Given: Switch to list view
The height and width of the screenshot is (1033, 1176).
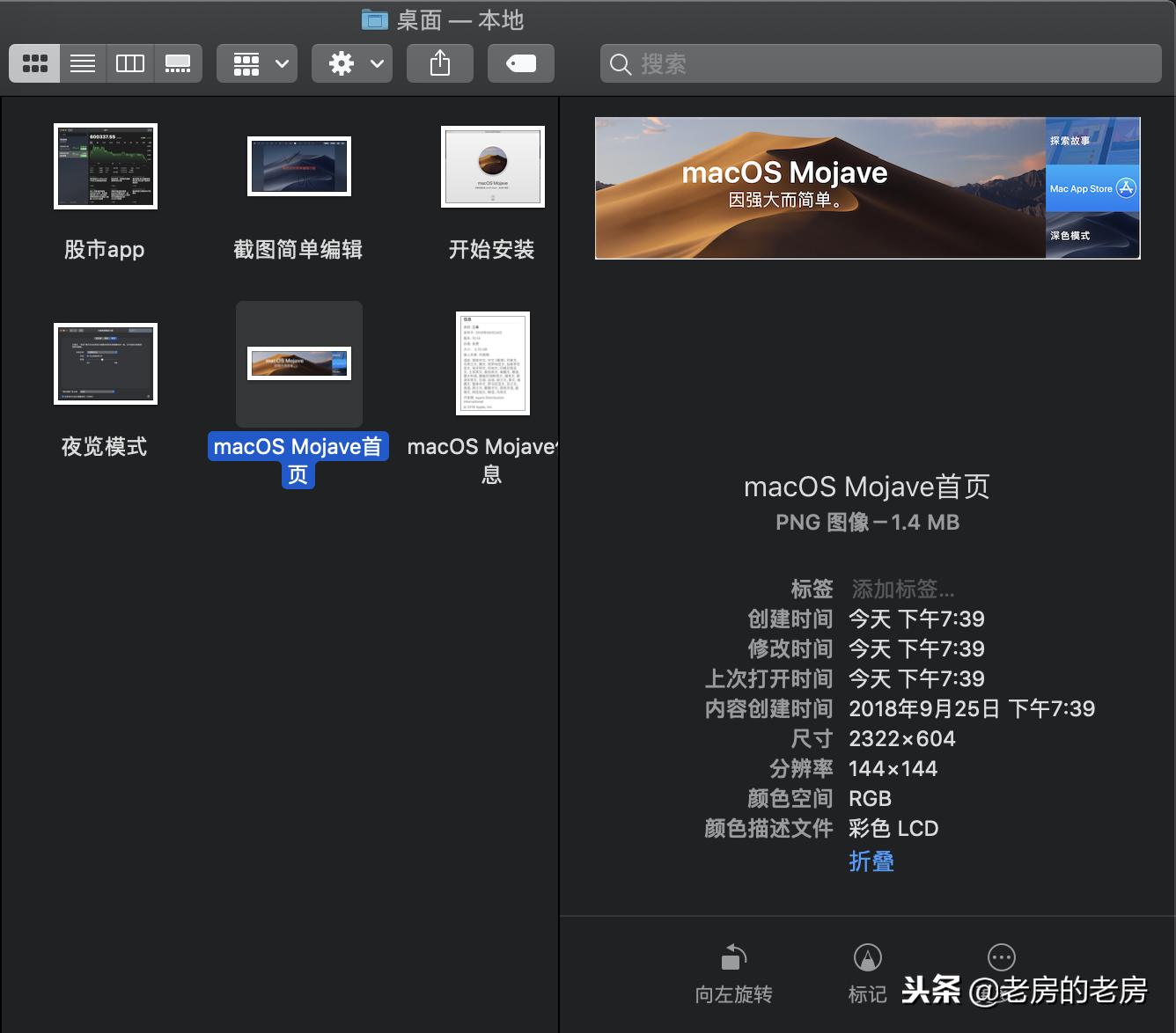Looking at the screenshot, I should point(82,62).
